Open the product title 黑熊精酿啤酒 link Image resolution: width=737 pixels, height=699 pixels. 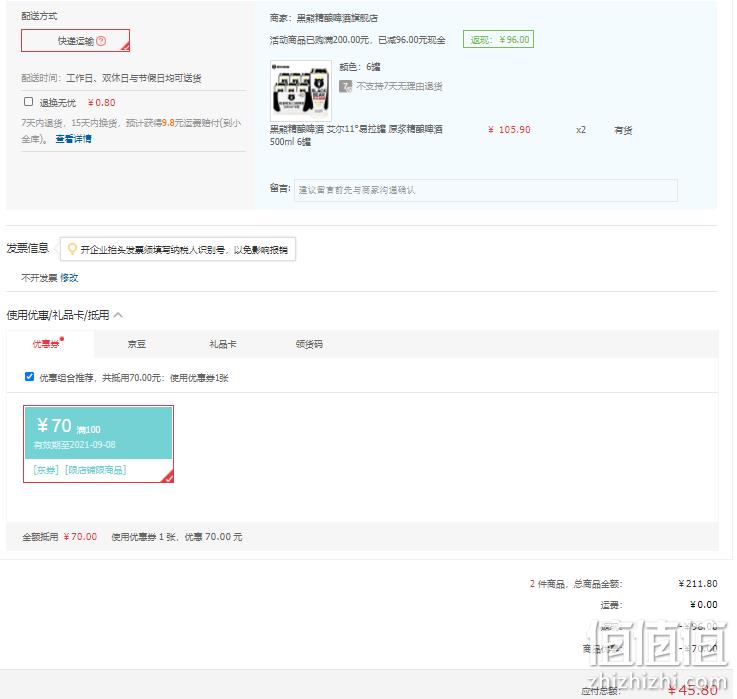click(356, 135)
